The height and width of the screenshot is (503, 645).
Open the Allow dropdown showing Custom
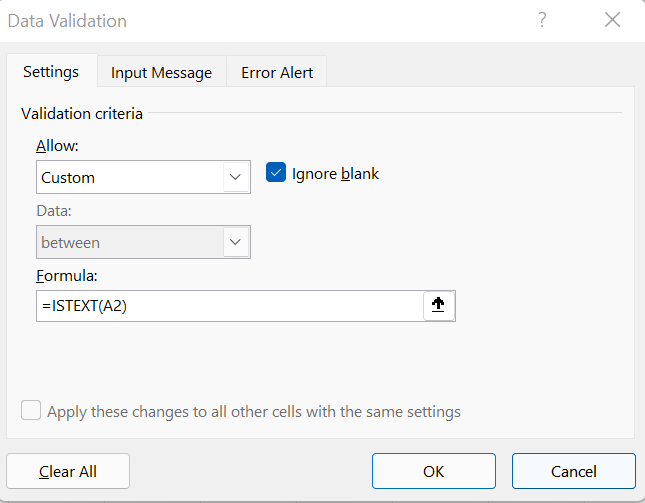click(x=143, y=177)
